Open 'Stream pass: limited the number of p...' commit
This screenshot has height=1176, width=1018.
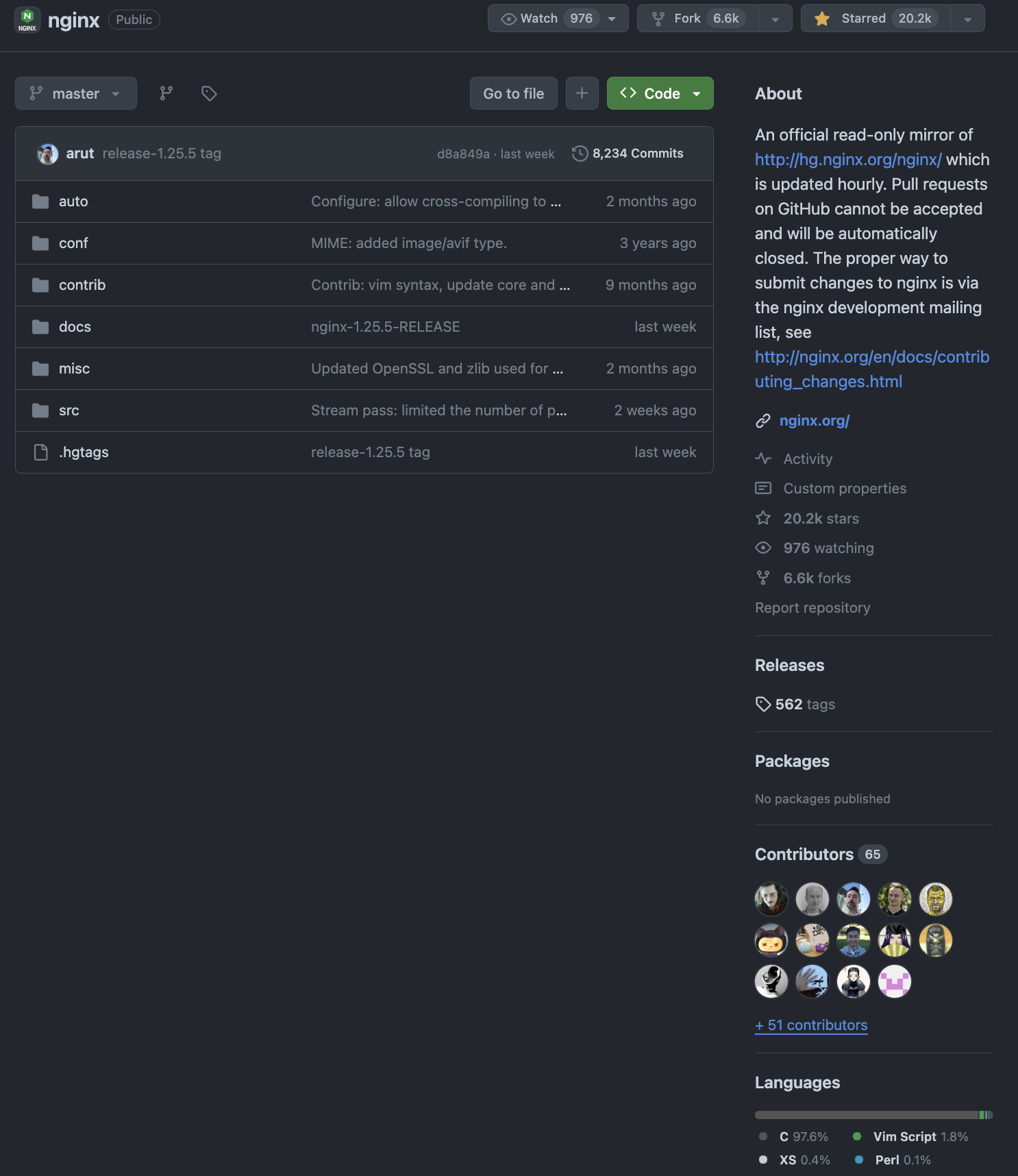(x=439, y=411)
